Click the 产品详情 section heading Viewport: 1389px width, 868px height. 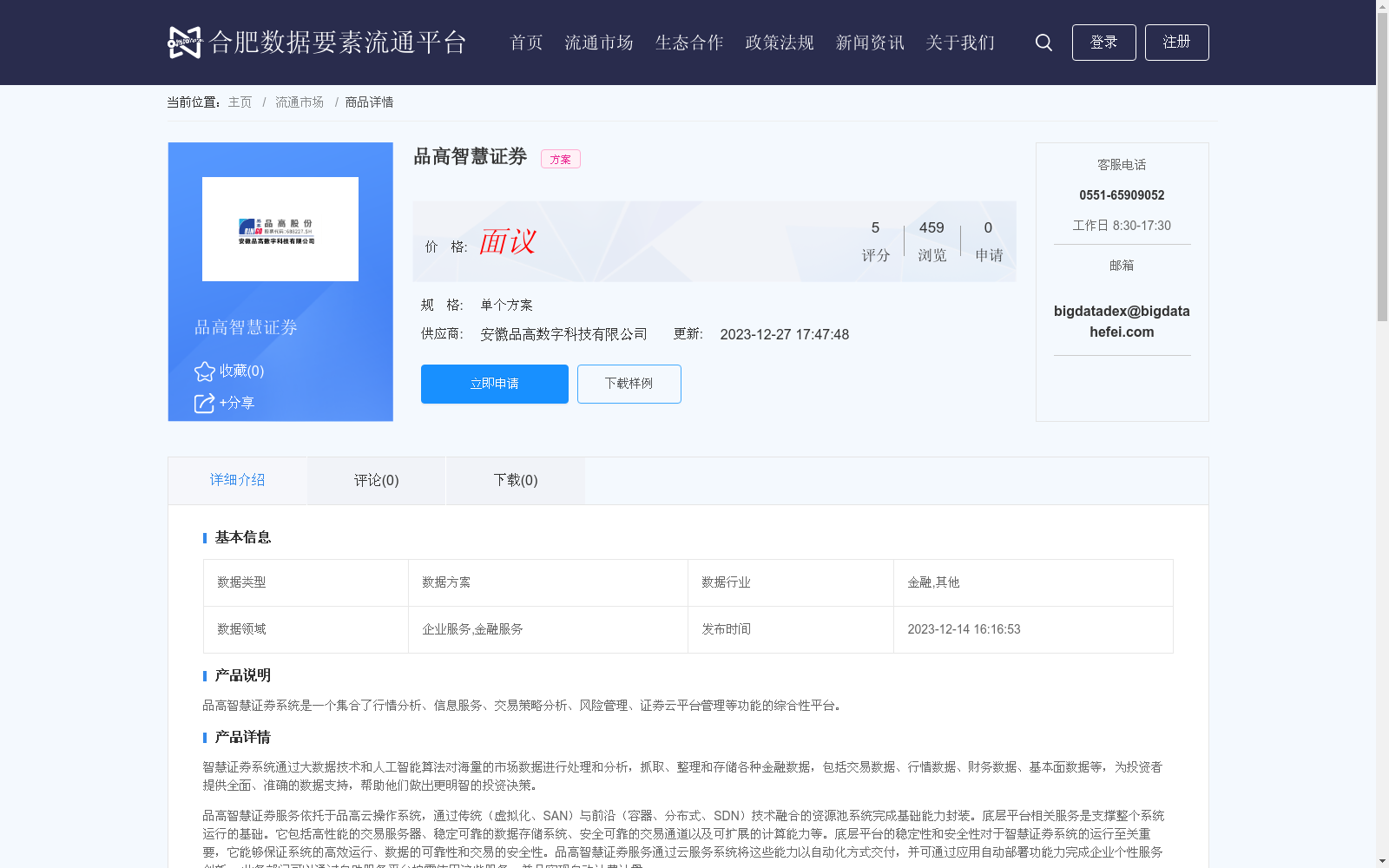(x=242, y=737)
